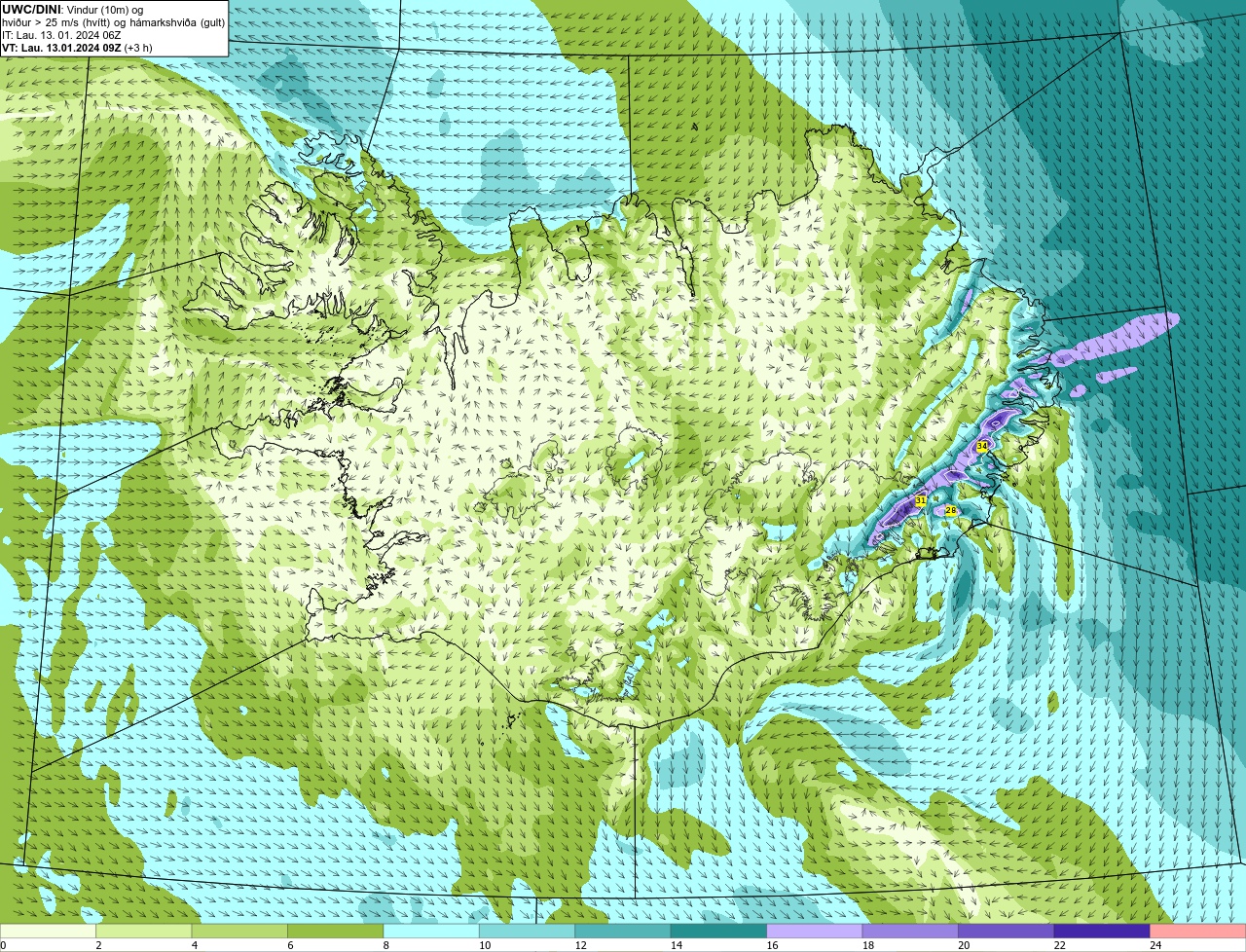This screenshot has width=1246, height=952.
Task: Click the 10–12 m/s light teal swatch
Action: [527, 931]
